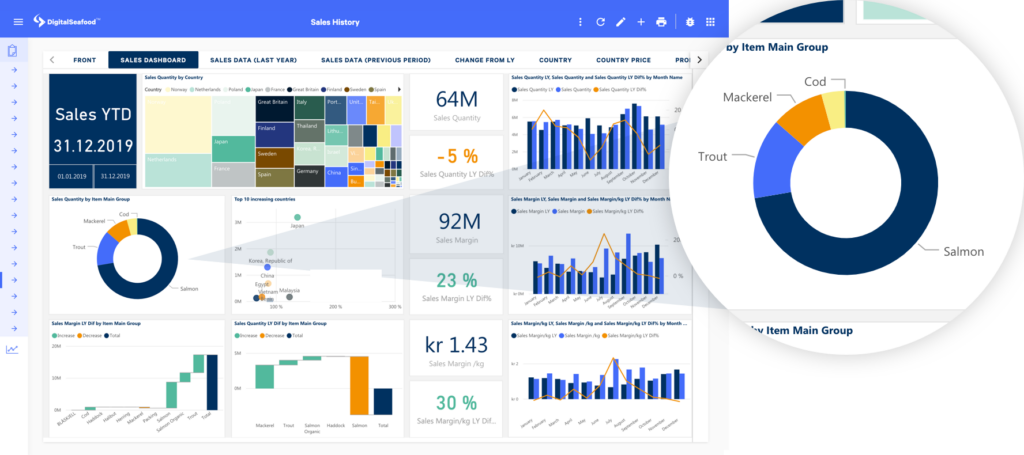The height and width of the screenshot is (455, 1024).
Task: Open the hamburger menu in the header
Action: click(18, 22)
